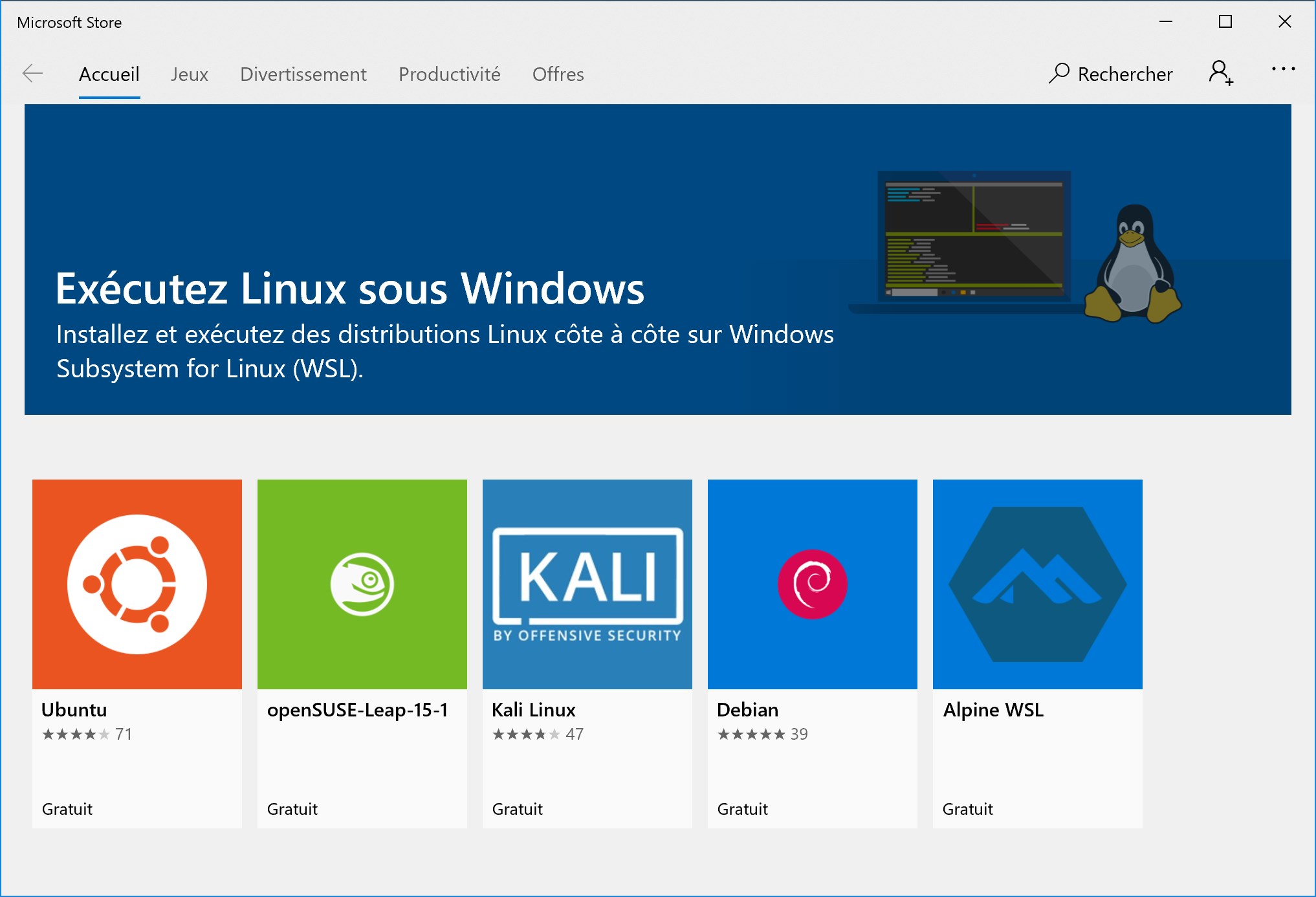This screenshot has height=897, width=1316.
Task: Open the three-dot more menu
Action: pyautogui.click(x=1283, y=69)
